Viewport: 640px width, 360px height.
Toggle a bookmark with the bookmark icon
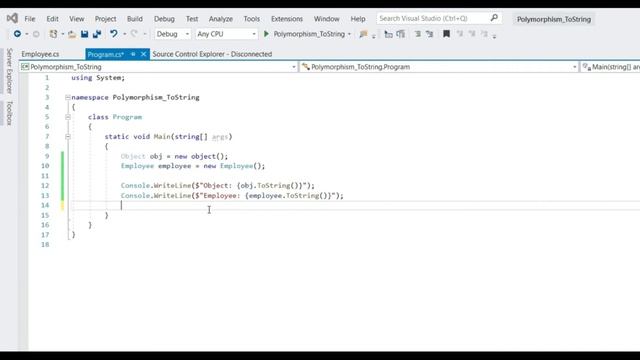[x=447, y=34]
